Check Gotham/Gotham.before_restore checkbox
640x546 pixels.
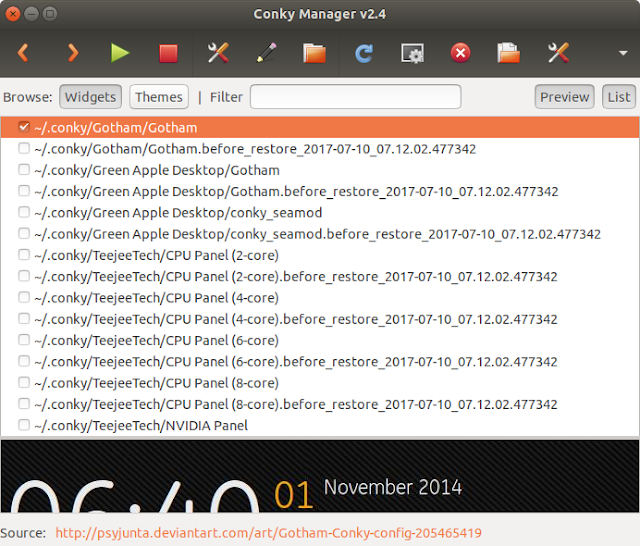point(24,148)
